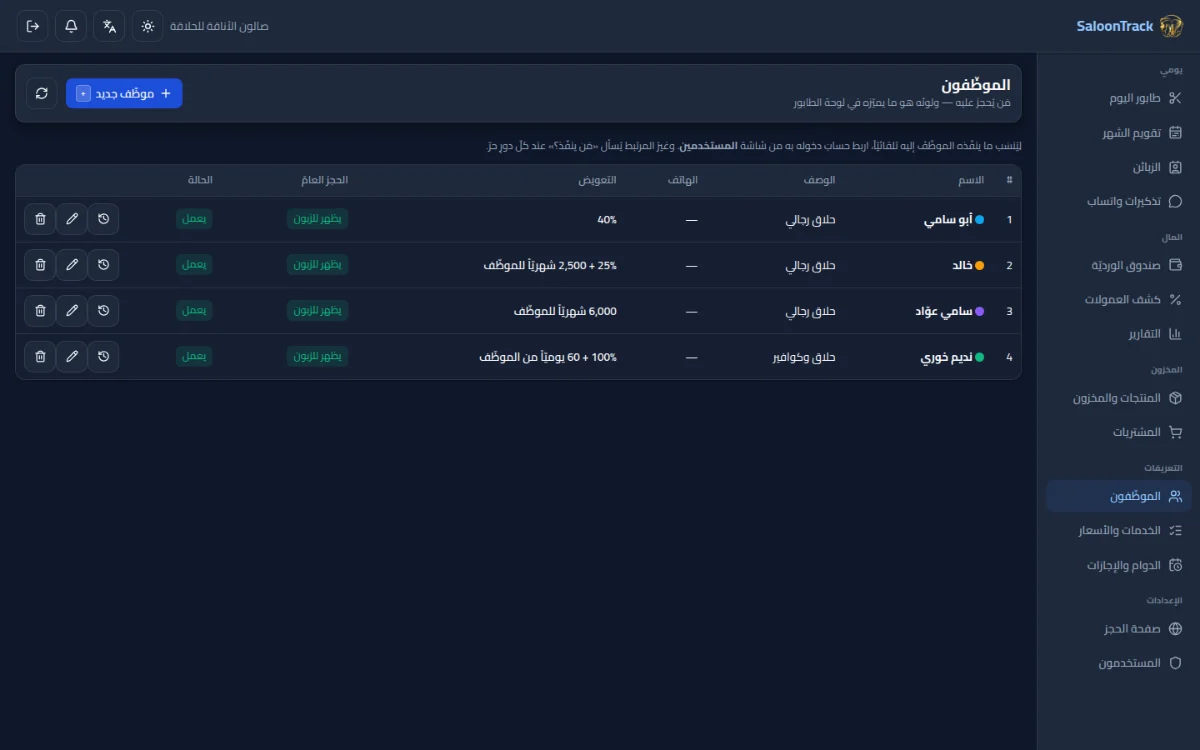The height and width of the screenshot is (750, 1200).
Task: Open المستخدمون in sidebar
Action: [x=1119, y=663]
